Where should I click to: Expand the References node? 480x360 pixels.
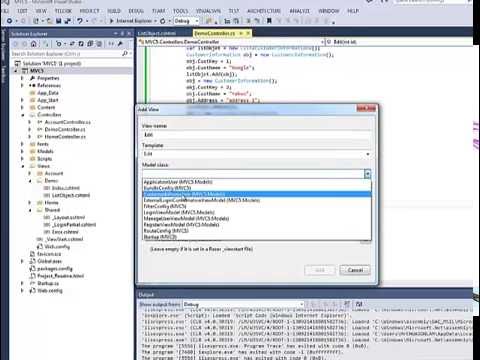(22, 85)
